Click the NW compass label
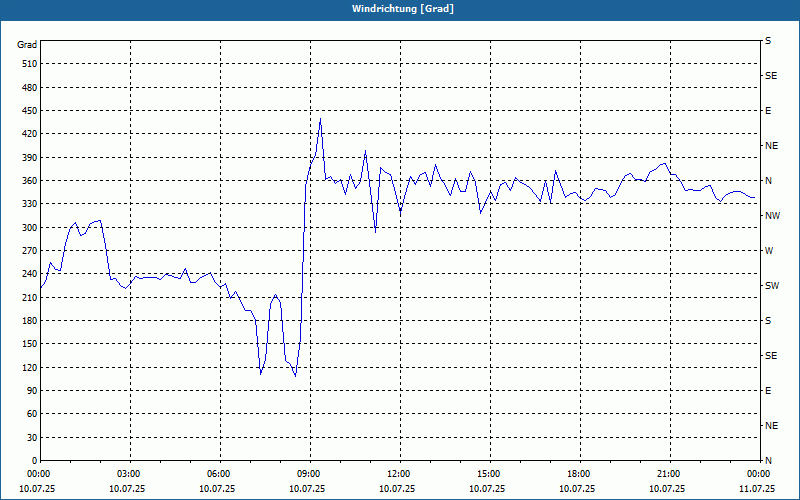 point(772,216)
